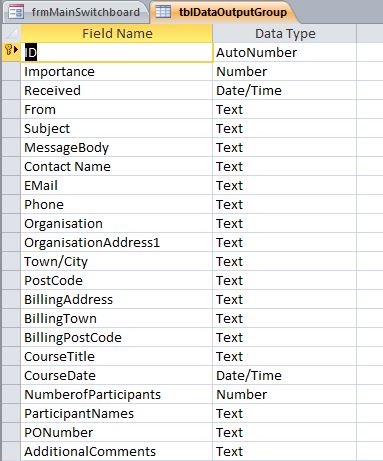Screen dimensions: 383x461
Task: Click the form icon on frmMainSwitchboard tab
Action: (16, 12)
